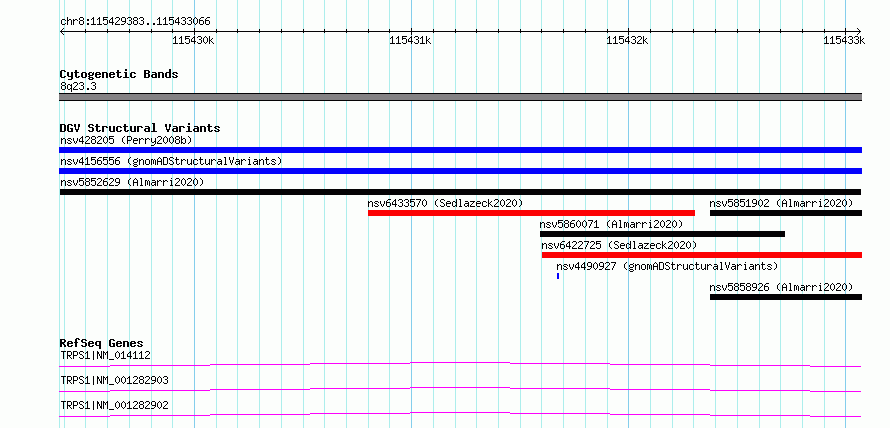This screenshot has width=890, height=428.
Task: Click the nsv428205 (Perry2008b) blue variant bar
Action: click(460, 150)
